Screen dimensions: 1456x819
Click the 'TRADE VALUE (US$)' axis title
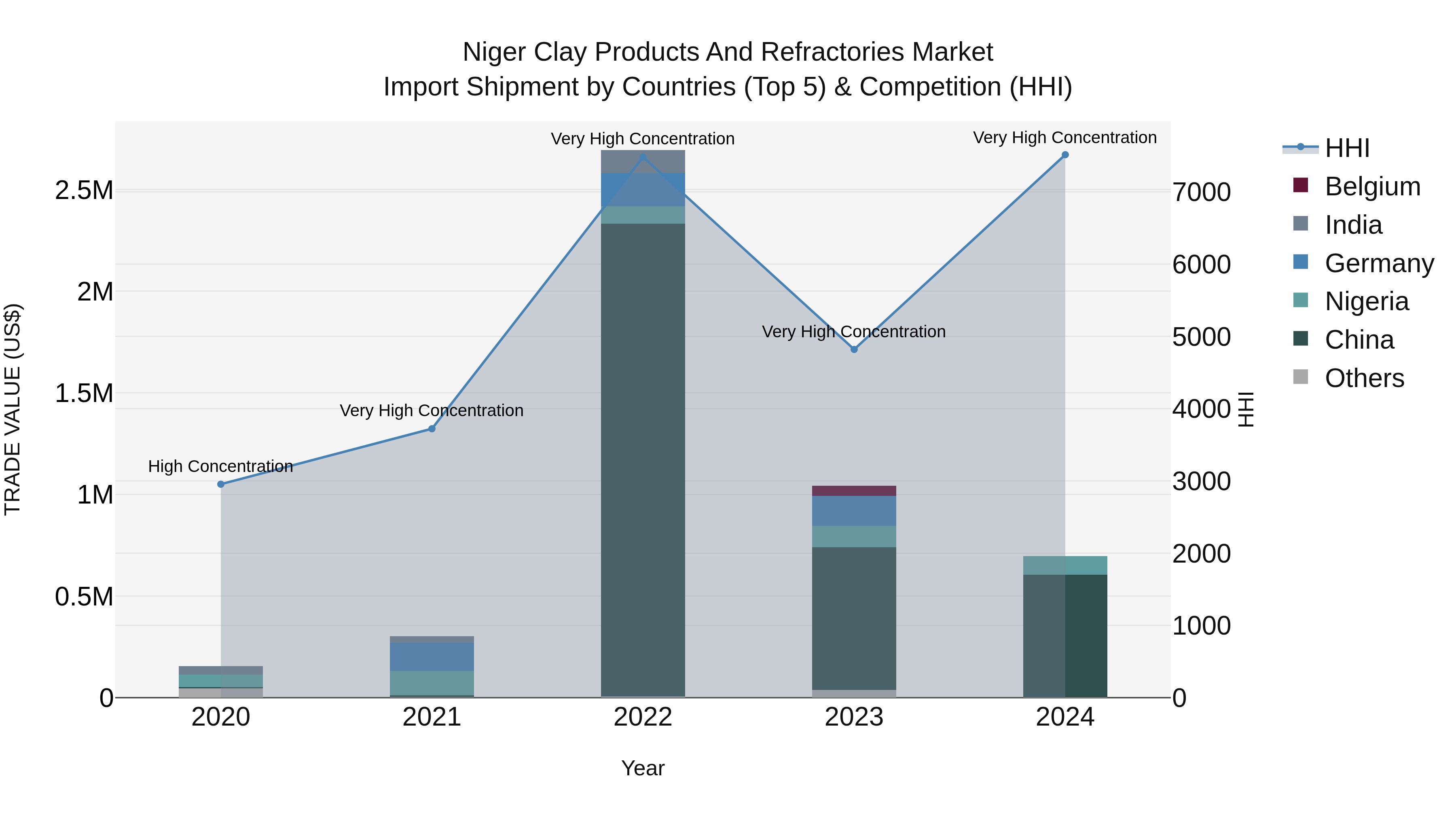pyautogui.click(x=13, y=409)
